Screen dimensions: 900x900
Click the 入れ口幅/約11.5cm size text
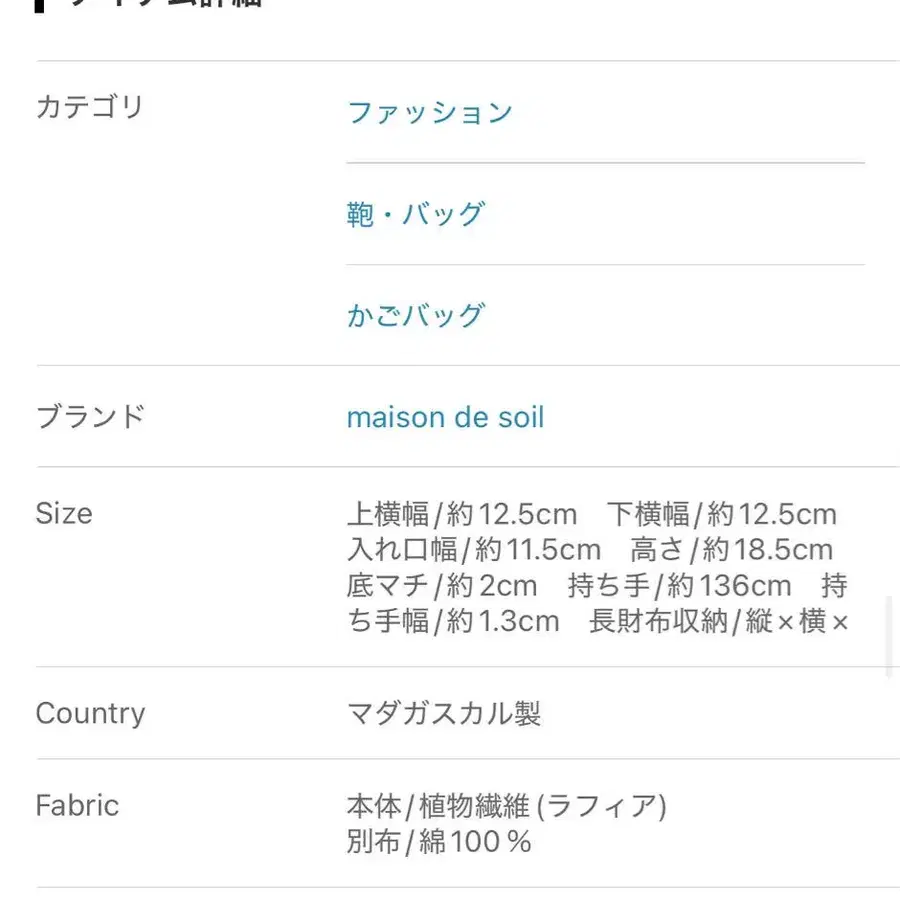click(x=474, y=550)
